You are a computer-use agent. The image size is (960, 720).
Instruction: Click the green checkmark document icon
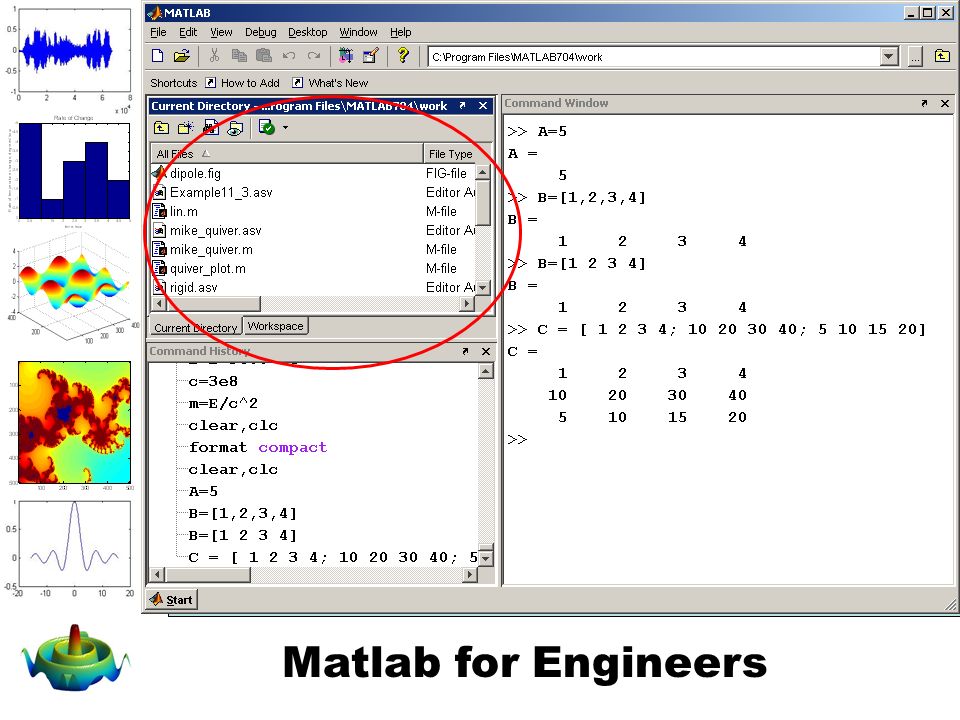click(x=267, y=127)
